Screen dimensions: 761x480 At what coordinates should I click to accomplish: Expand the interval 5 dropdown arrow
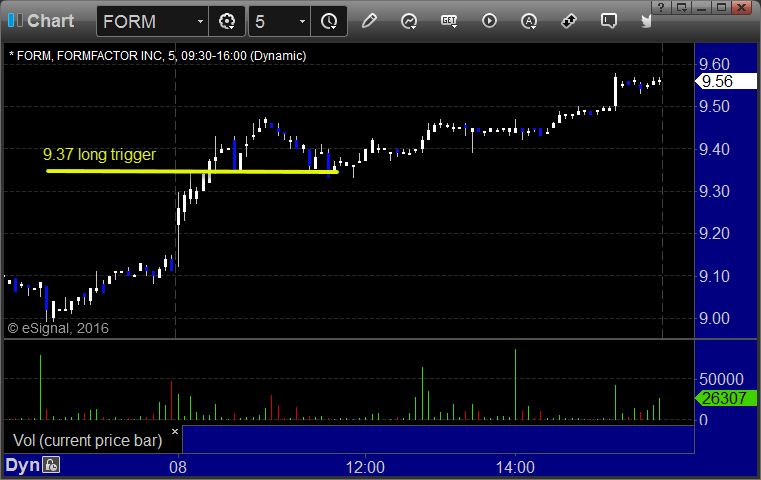pos(302,21)
